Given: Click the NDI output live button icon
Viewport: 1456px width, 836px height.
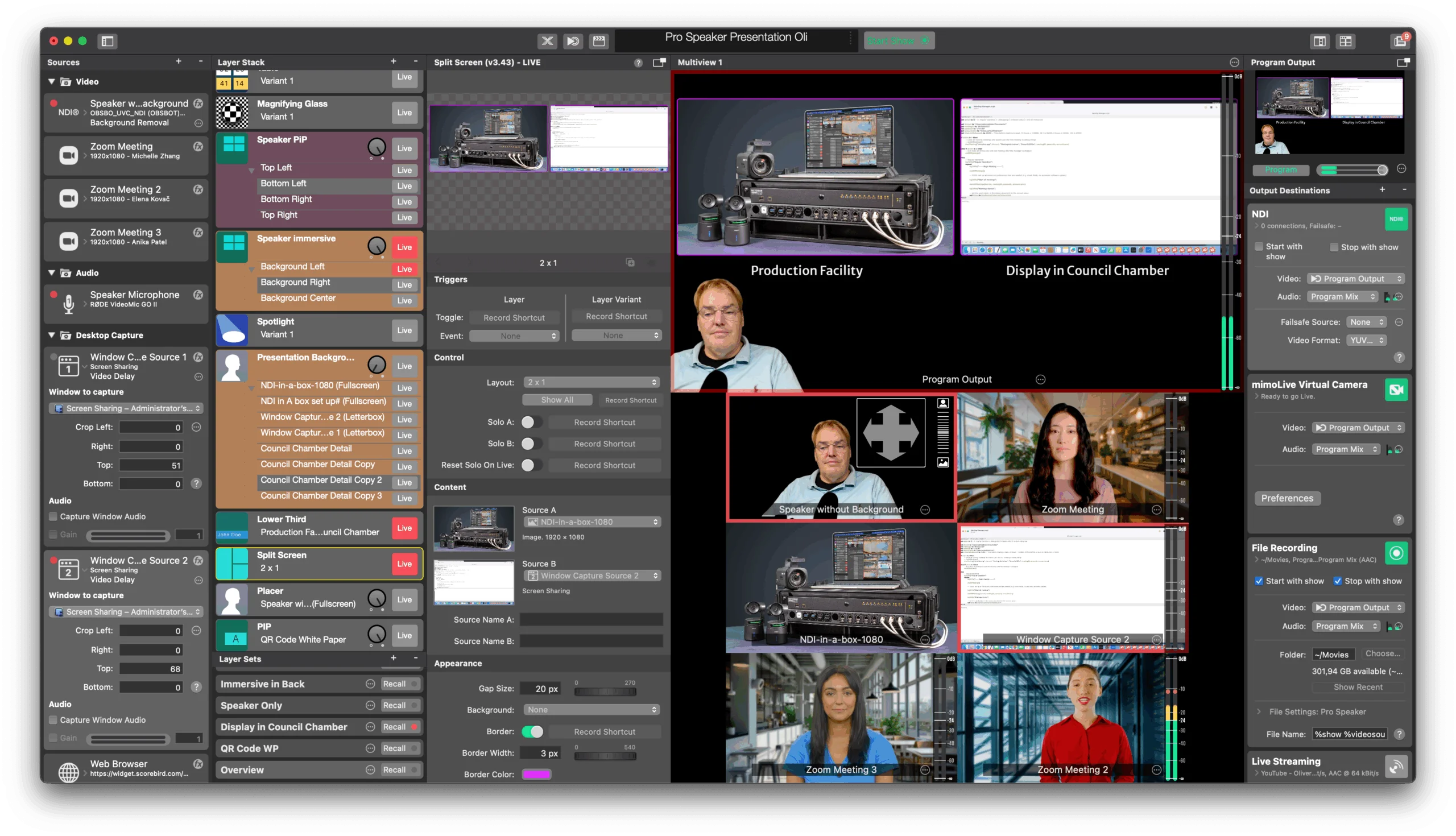Looking at the screenshot, I should pyautogui.click(x=1396, y=219).
